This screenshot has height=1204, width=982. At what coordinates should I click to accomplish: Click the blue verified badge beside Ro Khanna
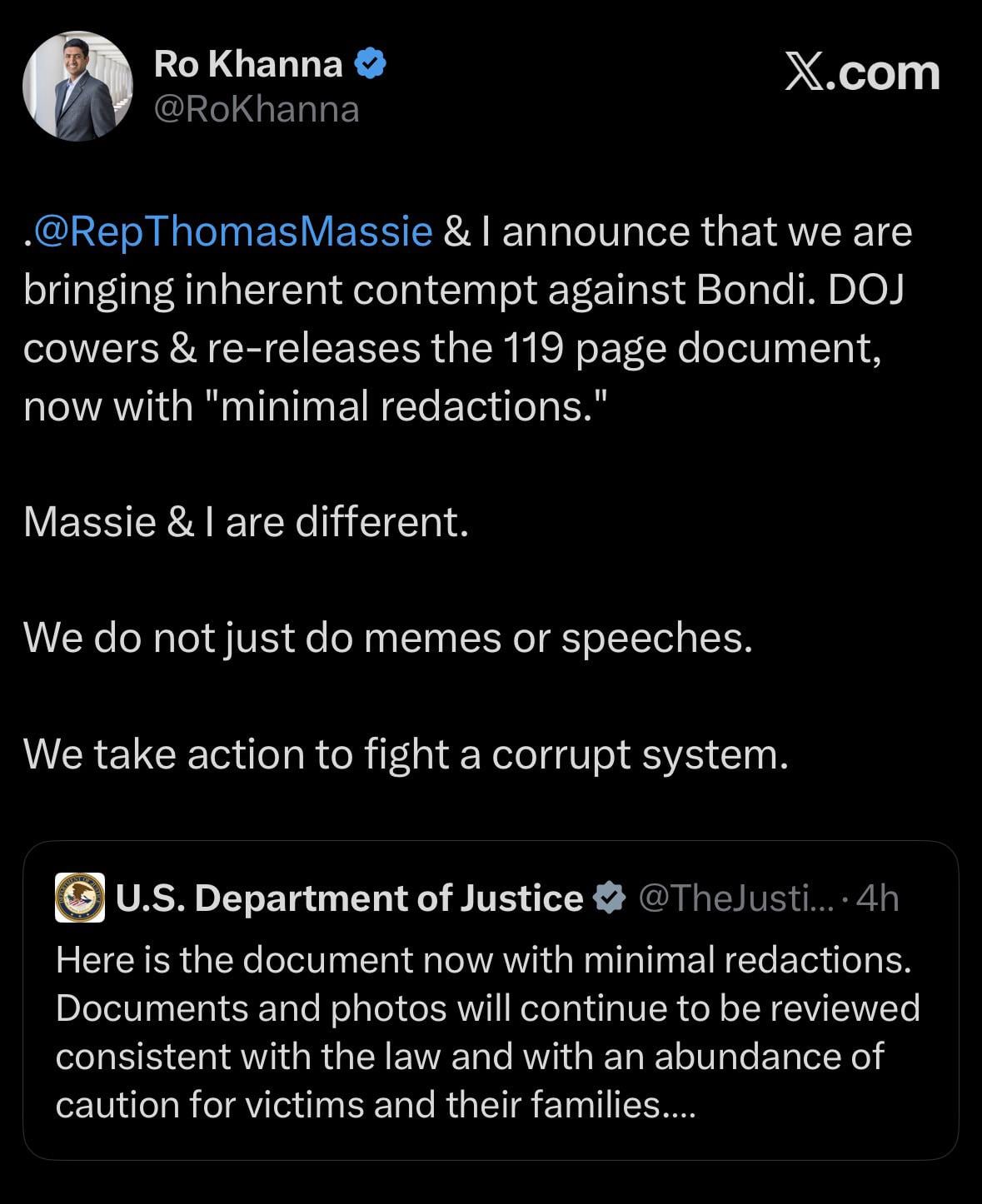pos(370,64)
